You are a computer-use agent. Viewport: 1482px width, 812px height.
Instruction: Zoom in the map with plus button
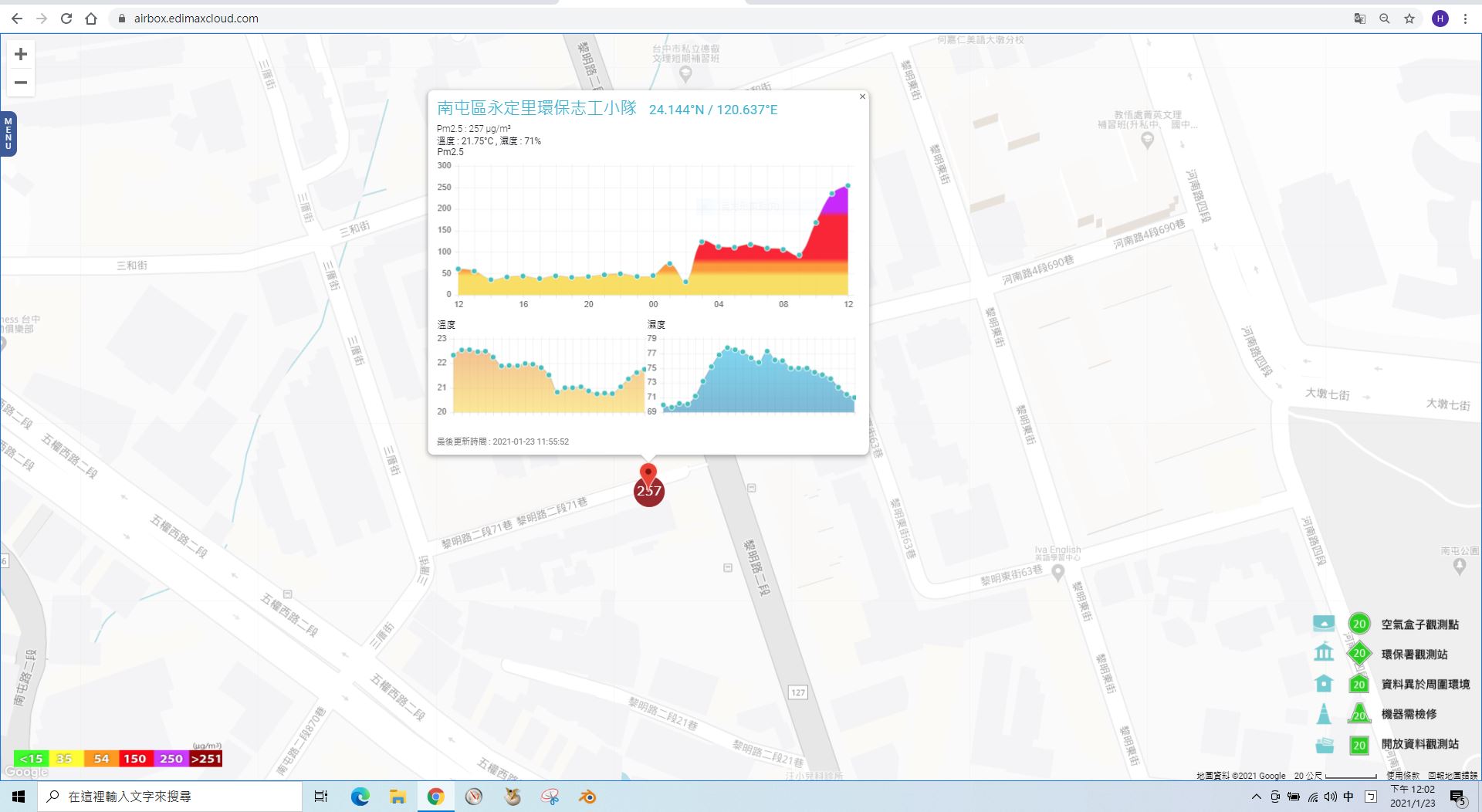coord(21,54)
